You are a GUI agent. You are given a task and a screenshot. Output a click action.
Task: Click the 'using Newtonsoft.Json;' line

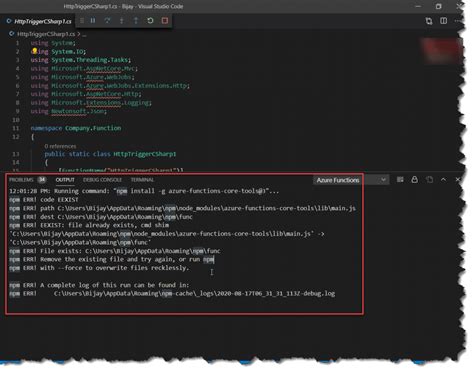click(69, 111)
